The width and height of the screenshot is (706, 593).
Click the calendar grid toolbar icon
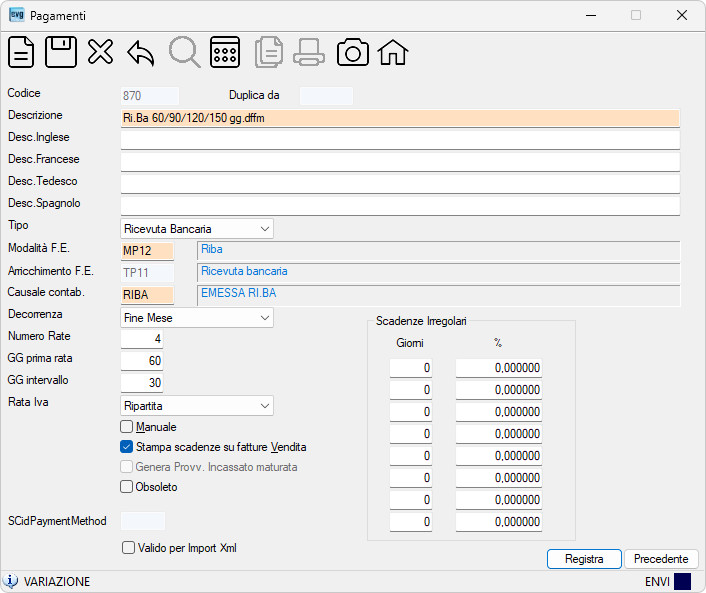(225, 52)
